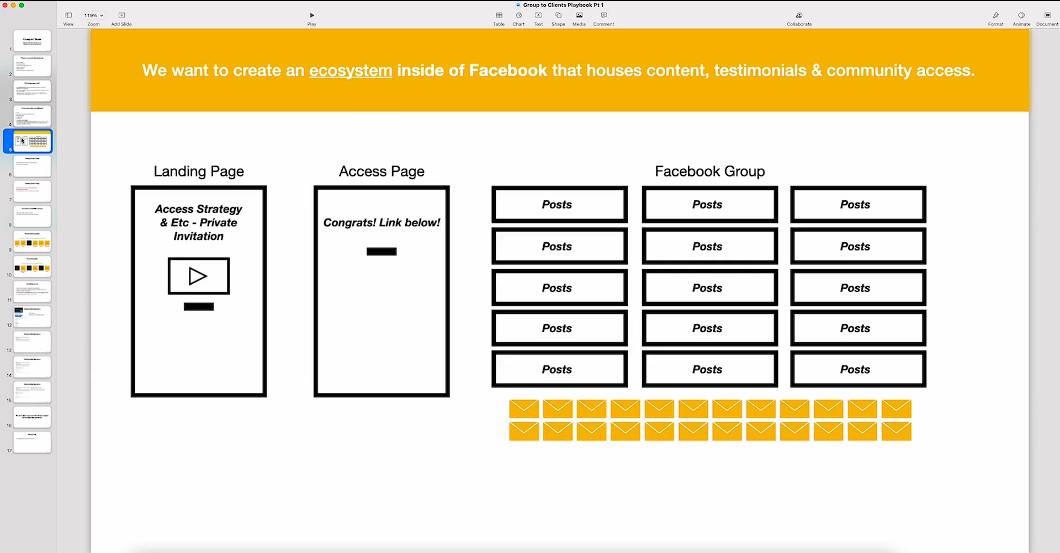This screenshot has width=1060, height=553.
Task: Toggle the Animate inspector panel
Action: tap(1021, 16)
